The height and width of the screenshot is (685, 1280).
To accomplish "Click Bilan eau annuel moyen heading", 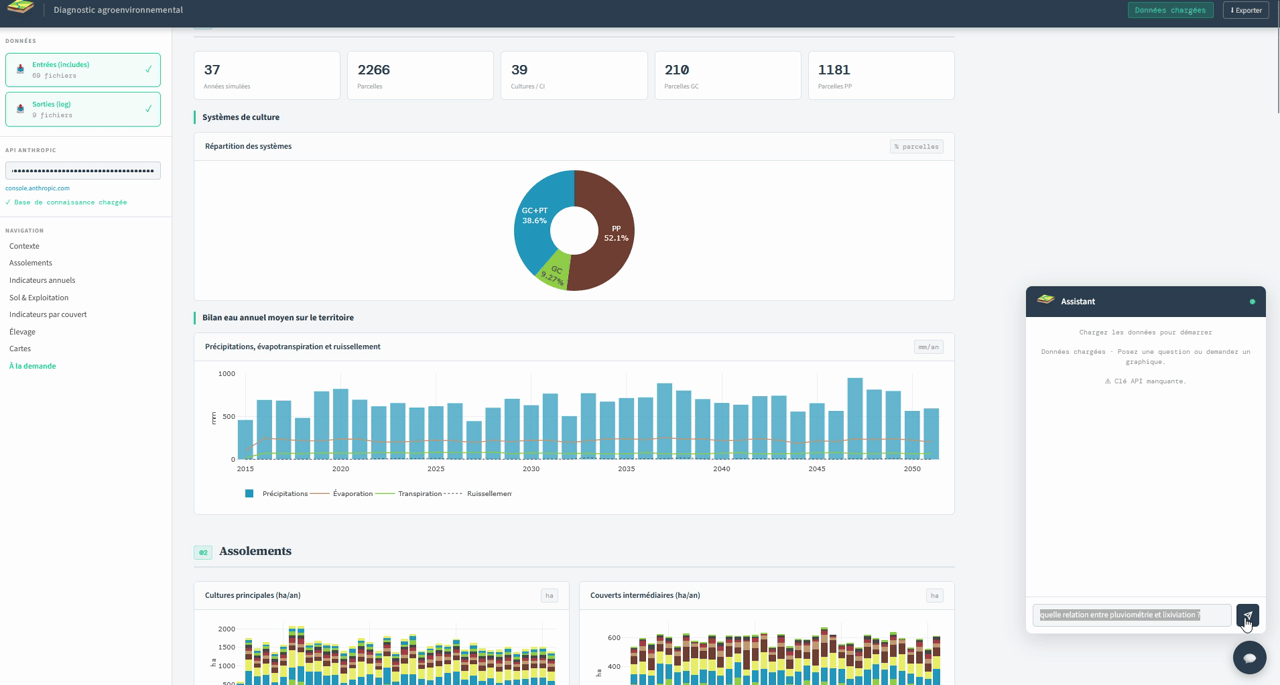I will click(278, 317).
